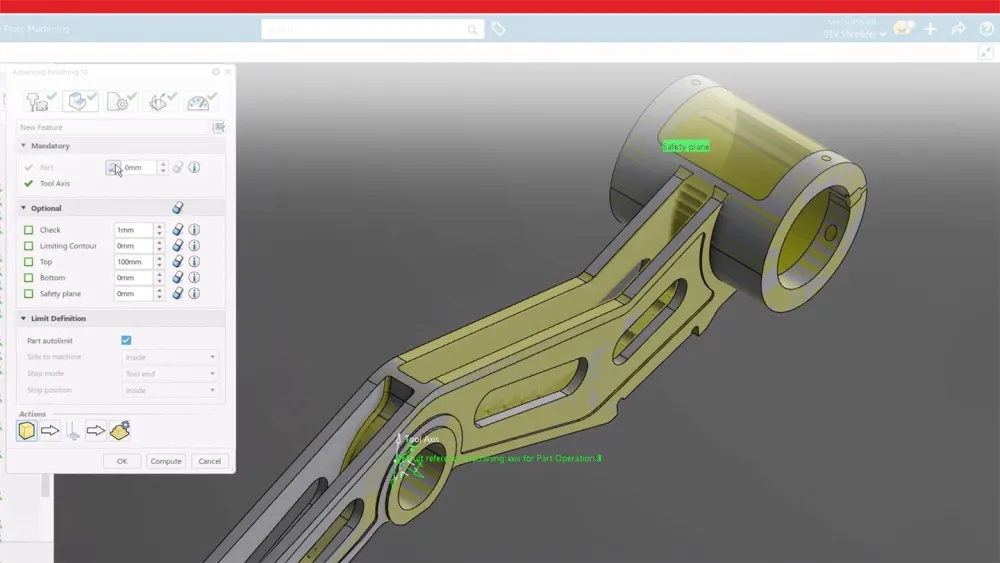Clear the Limiting Contour with its eraser
Viewport: 1000px width, 563px height.
[x=178, y=246]
